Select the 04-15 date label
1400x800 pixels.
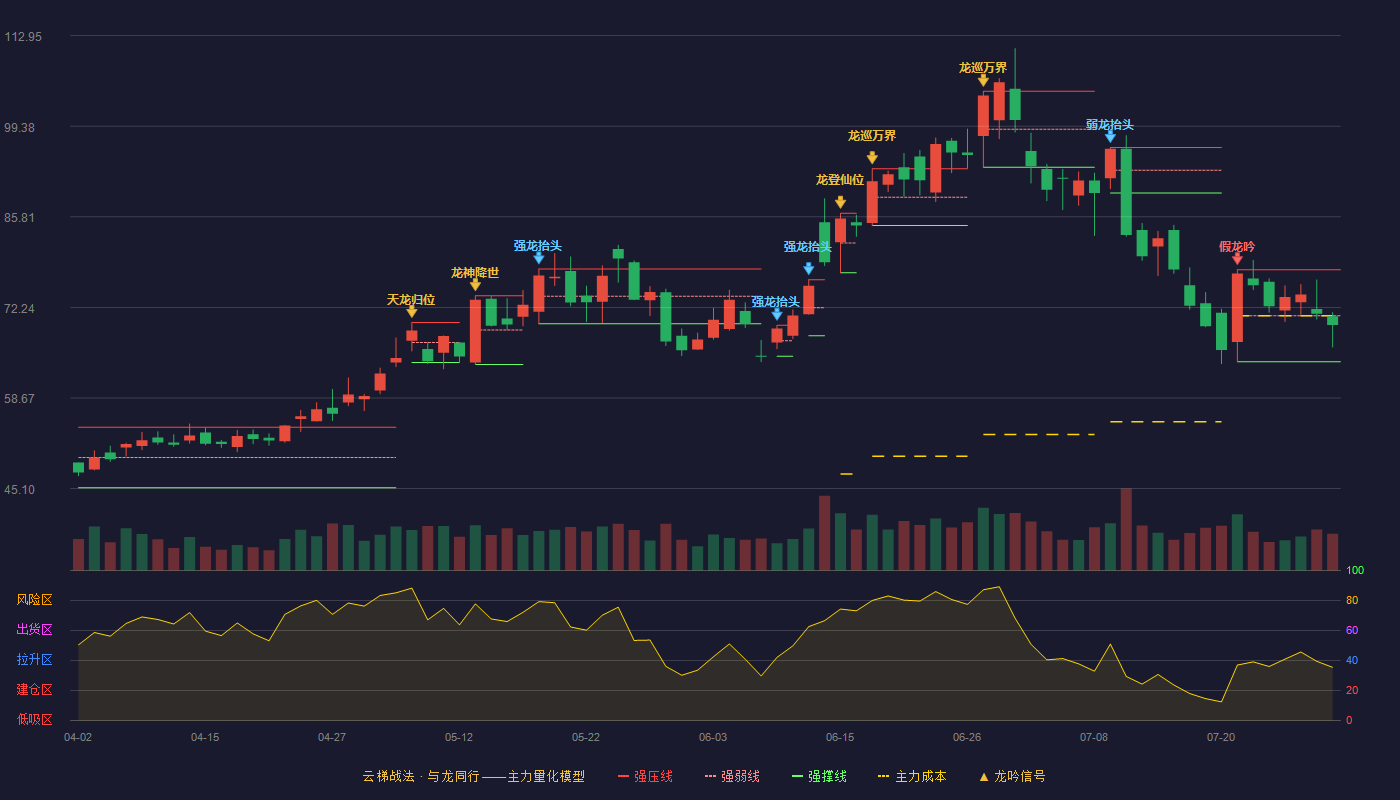coord(205,737)
